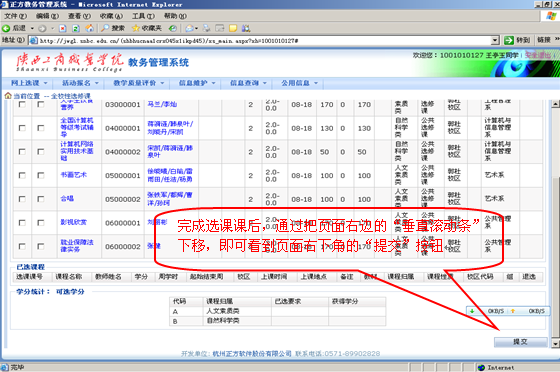
Task: Open the 书画艺术 course link
Action: tap(74, 175)
